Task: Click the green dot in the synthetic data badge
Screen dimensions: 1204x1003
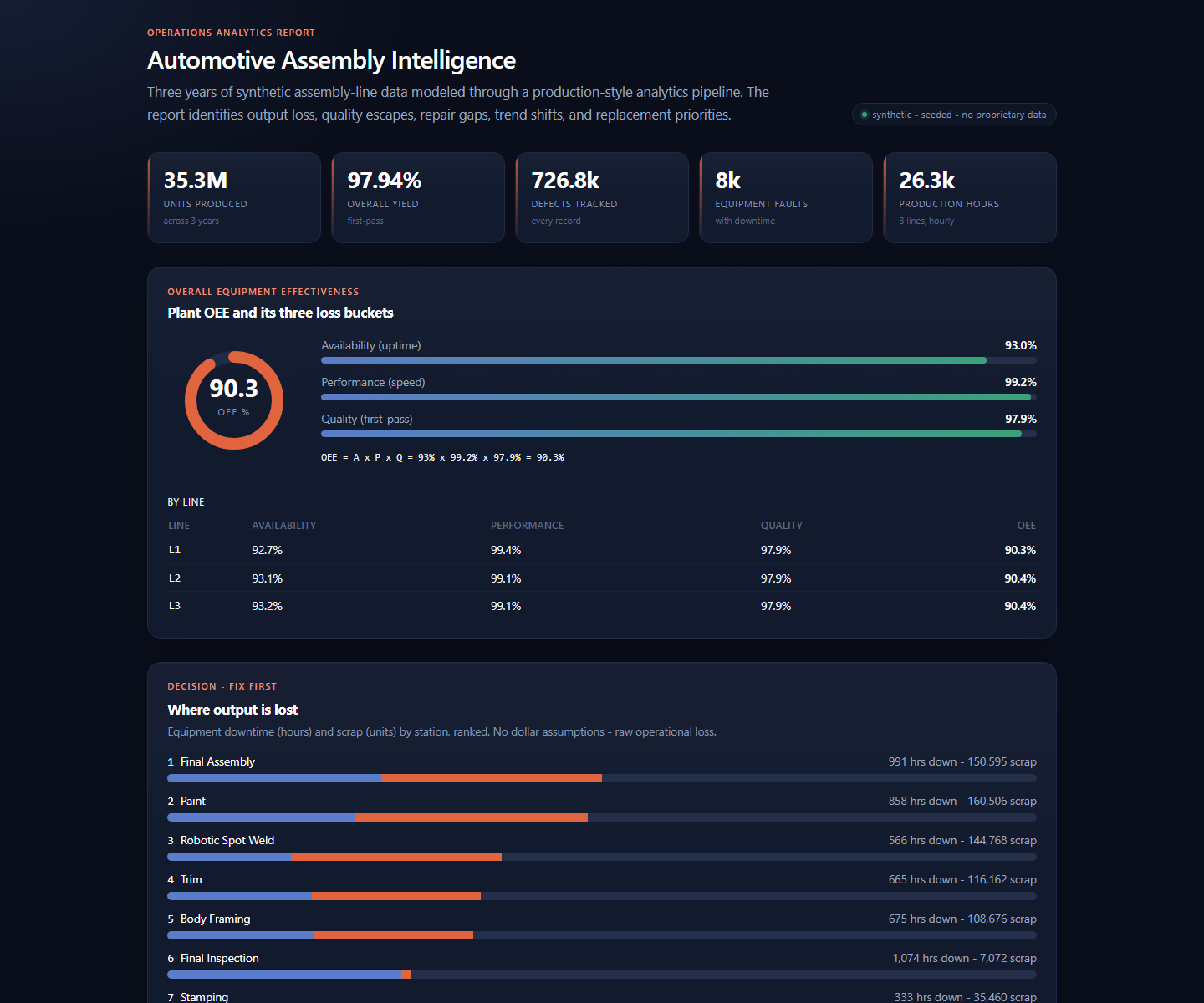Action: coord(865,115)
